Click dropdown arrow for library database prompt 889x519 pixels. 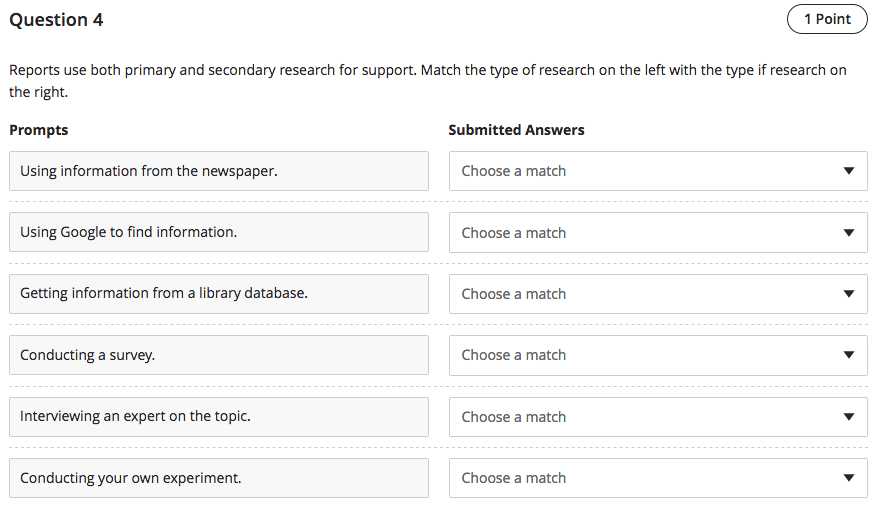coord(848,294)
